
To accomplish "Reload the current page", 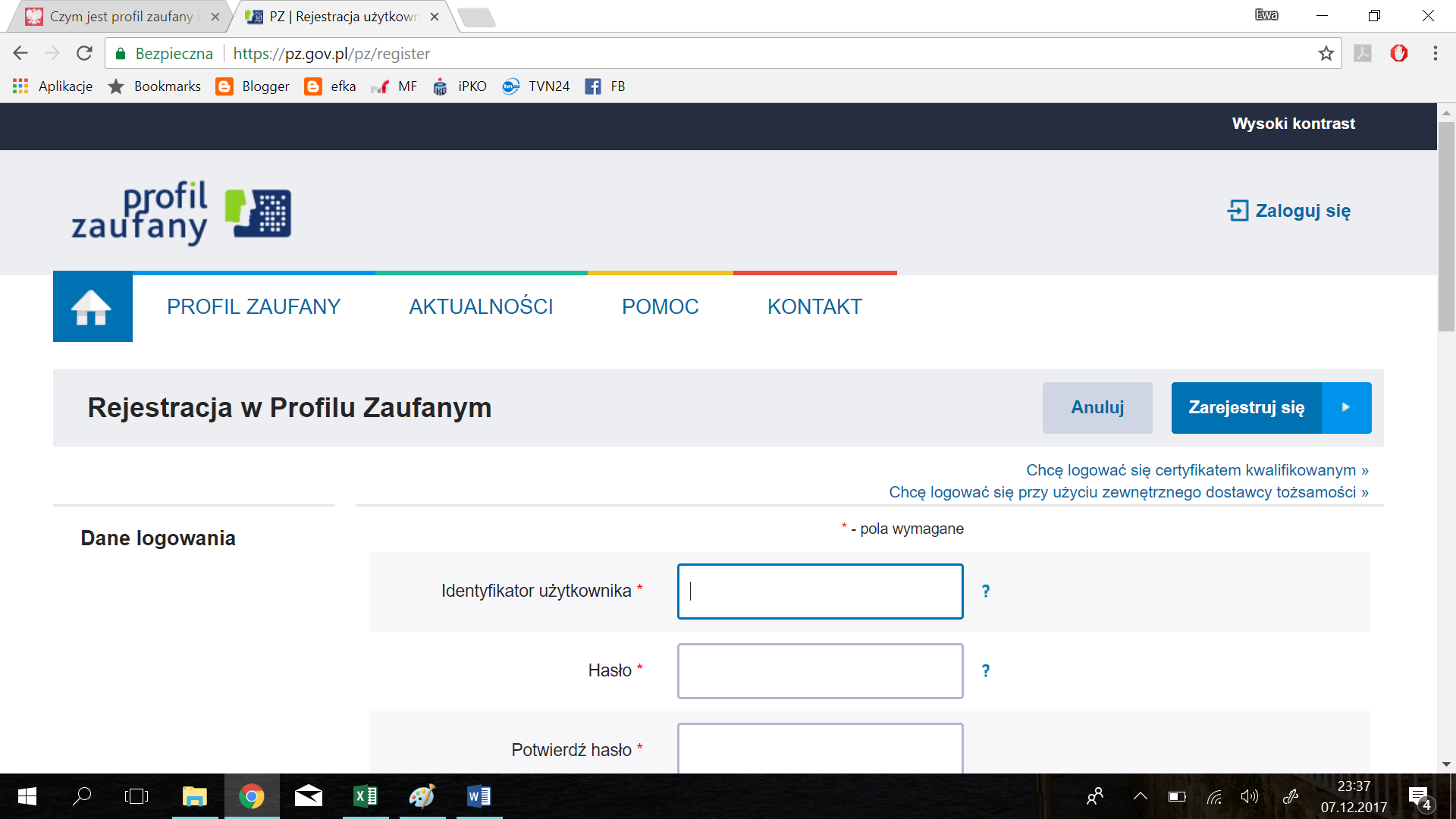I will (84, 53).
